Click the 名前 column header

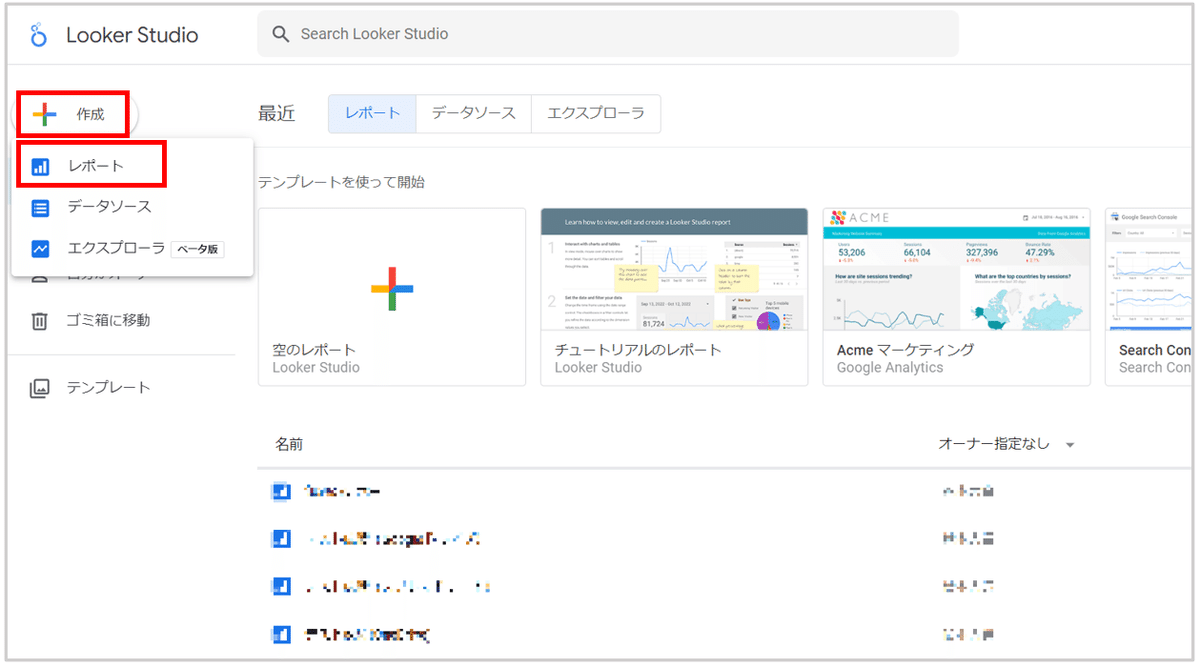(289, 444)
